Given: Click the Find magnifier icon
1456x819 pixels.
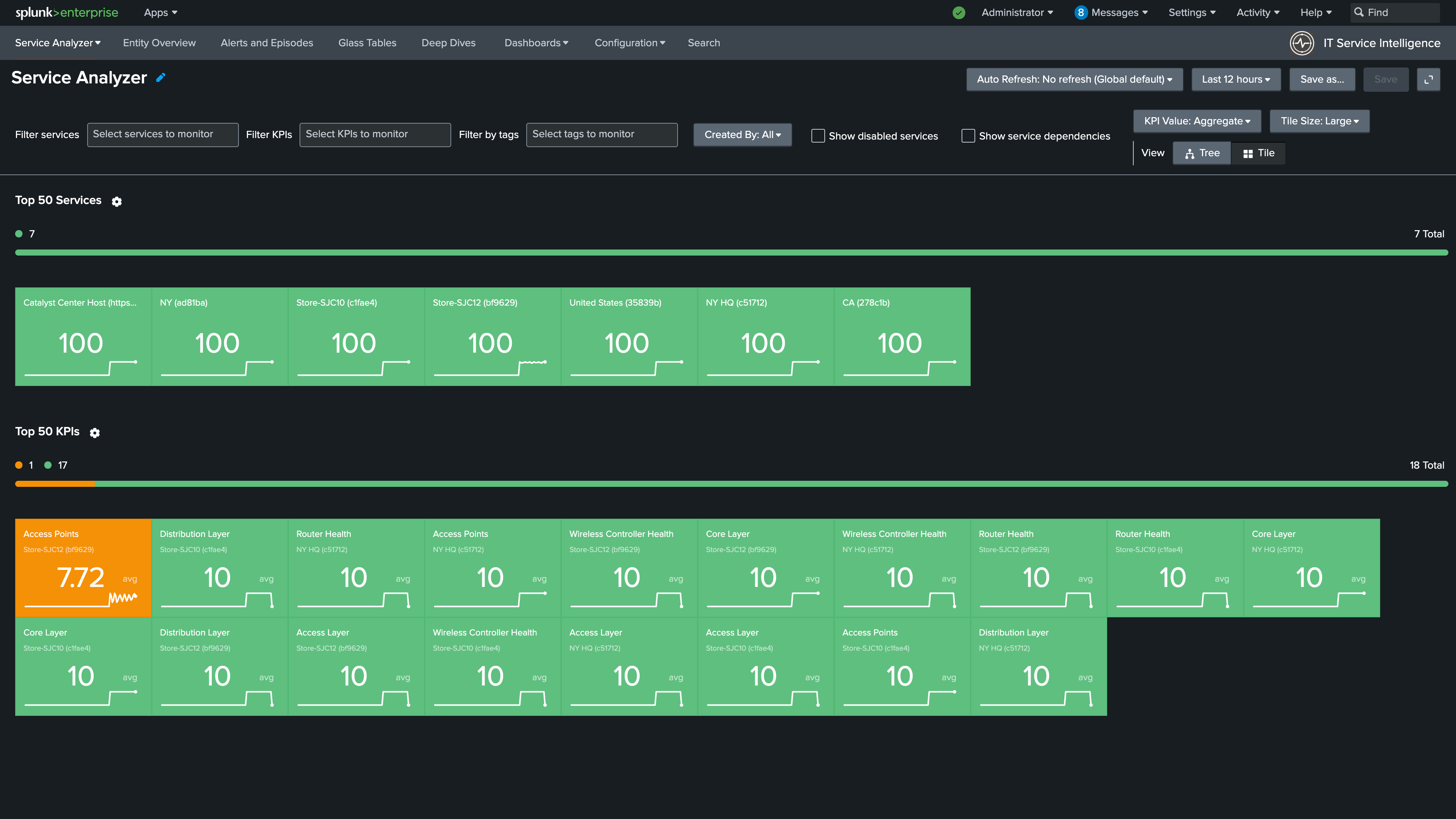Looking at the screenshot, I should 1359,13.
